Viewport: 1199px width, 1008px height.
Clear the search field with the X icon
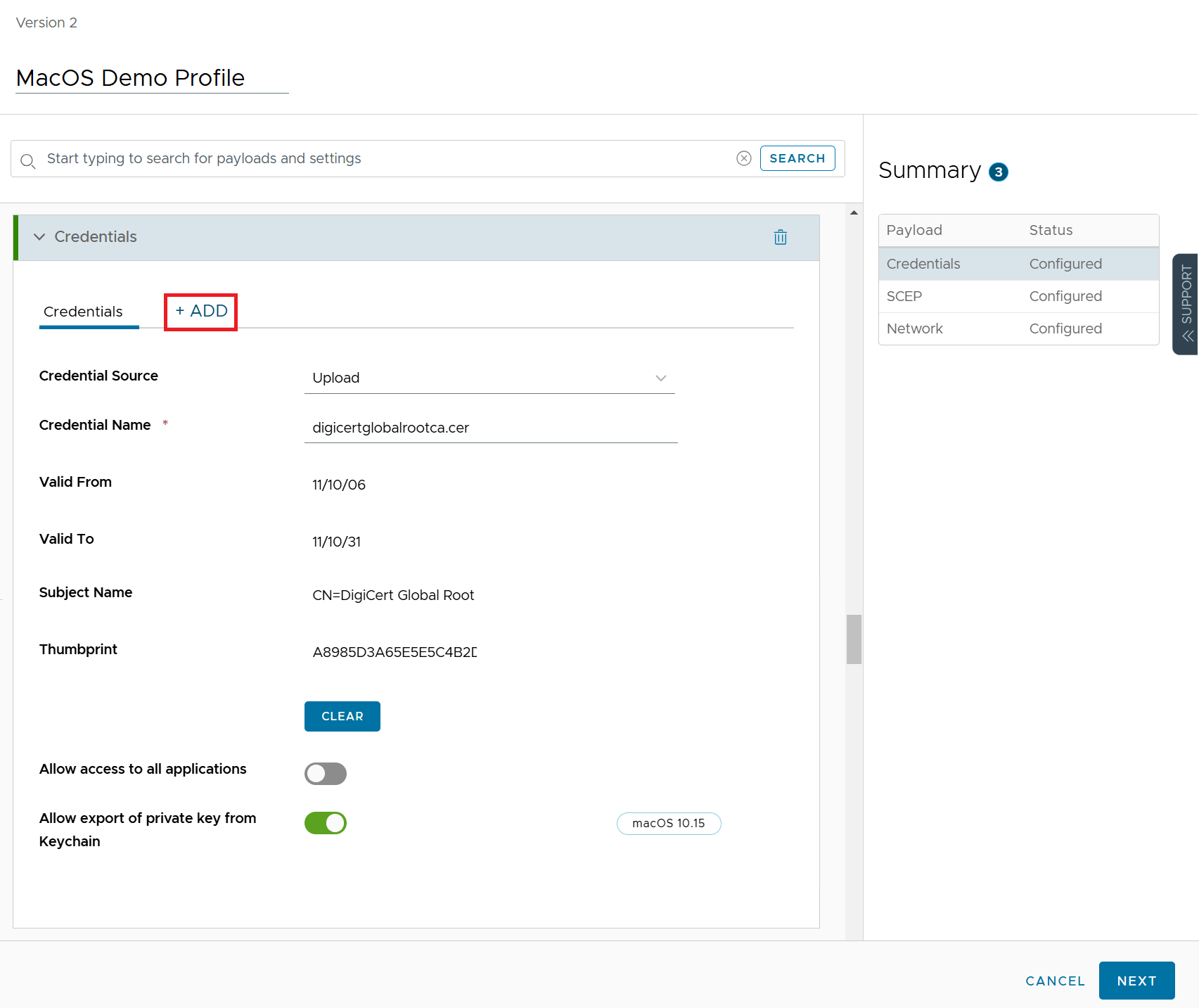tap(743, 158)
